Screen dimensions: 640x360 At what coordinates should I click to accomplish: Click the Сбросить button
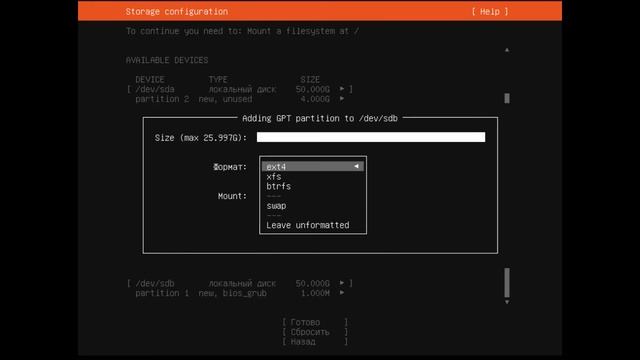[x=315, y=332]
